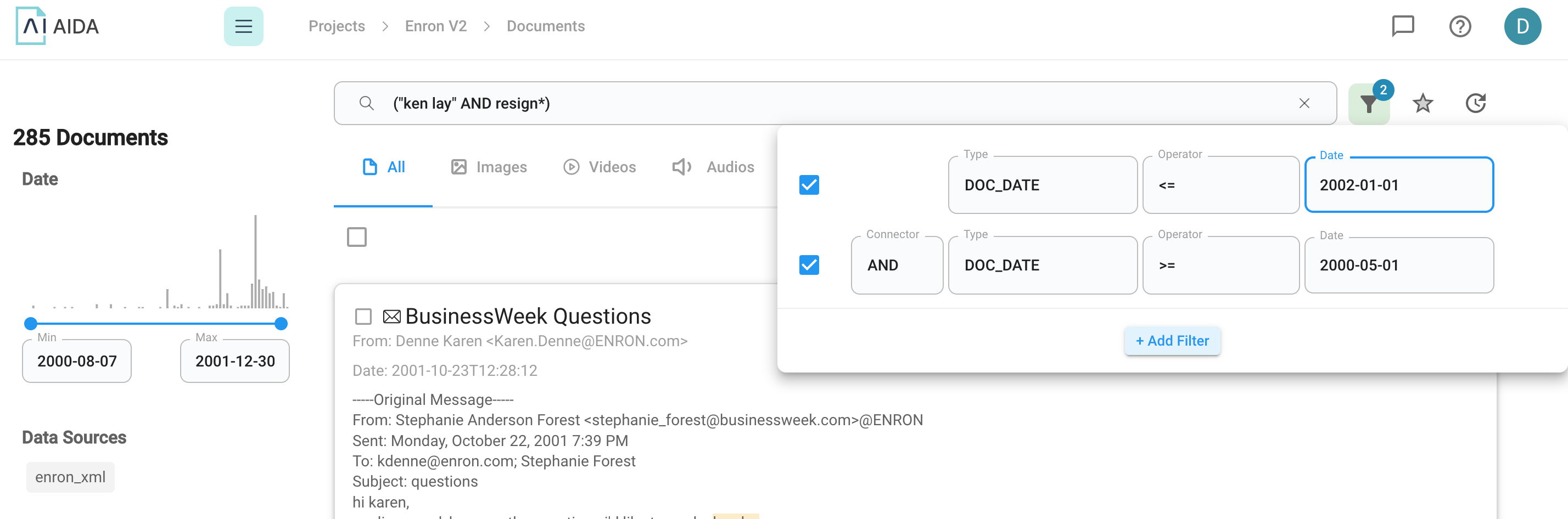Viewport: 1568px width, 519px height.
Task: Click the Add Filter button
Action: [x=1172, y=341]
